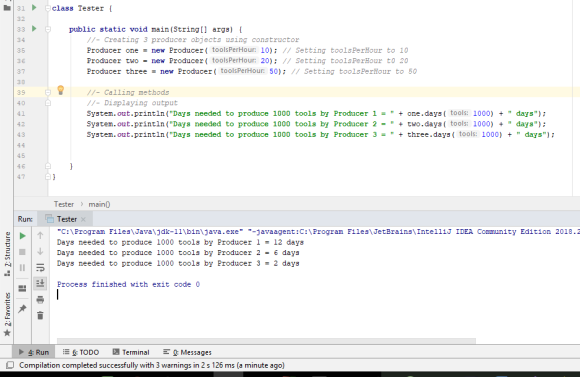580x377 pixels.
Task: Click the Favorites star icon
Action: pyautogui.click(x=7, y=333)
